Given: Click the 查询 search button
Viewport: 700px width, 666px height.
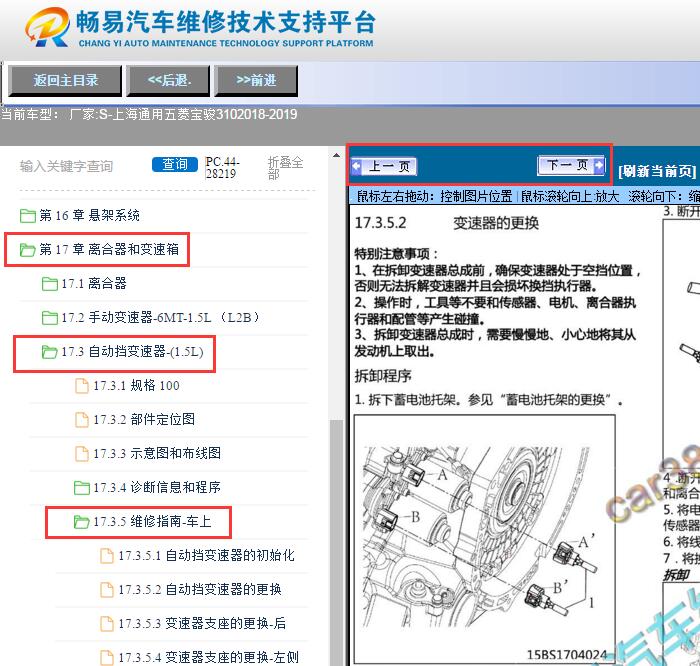Looking at the screenshot, I should [x=175, y=165].
